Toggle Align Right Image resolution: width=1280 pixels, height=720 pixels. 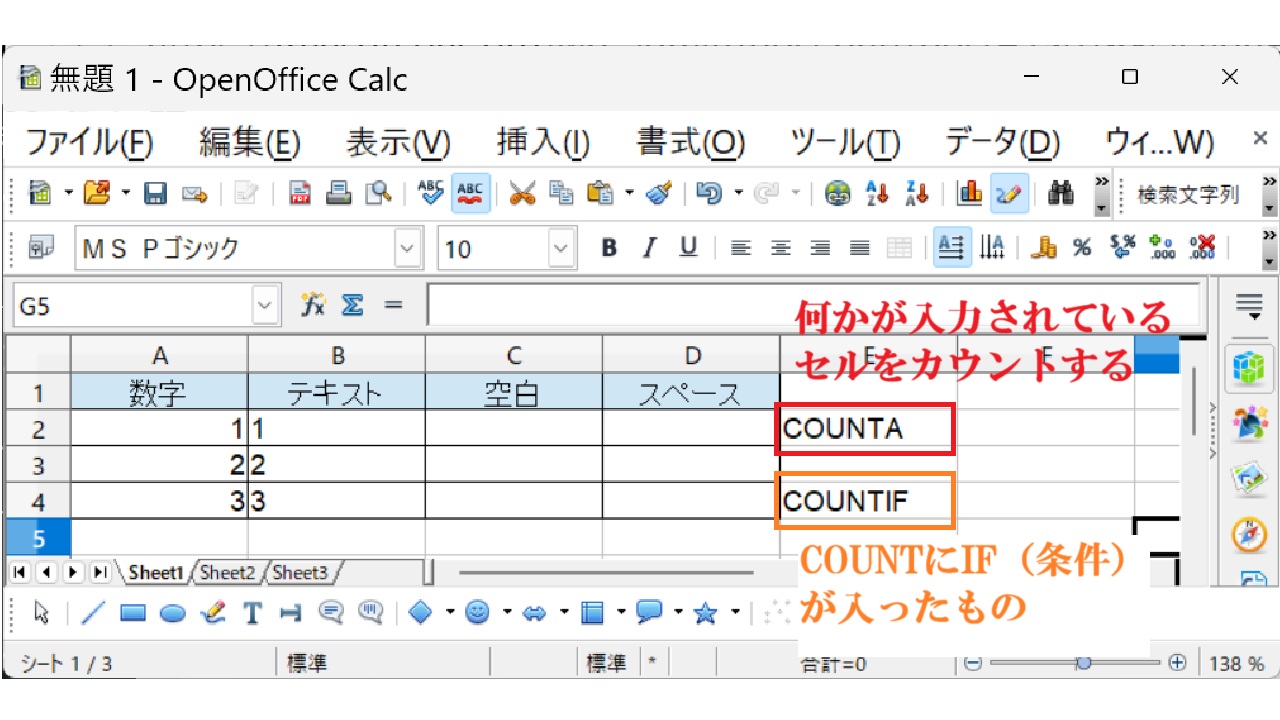pyautogui.click(x=820, y=248)
